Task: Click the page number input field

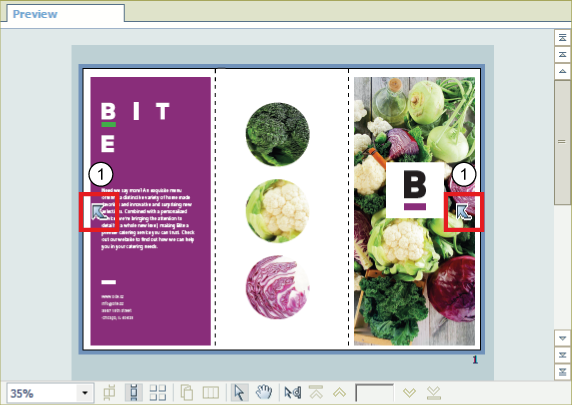Action: pos(375,393)
